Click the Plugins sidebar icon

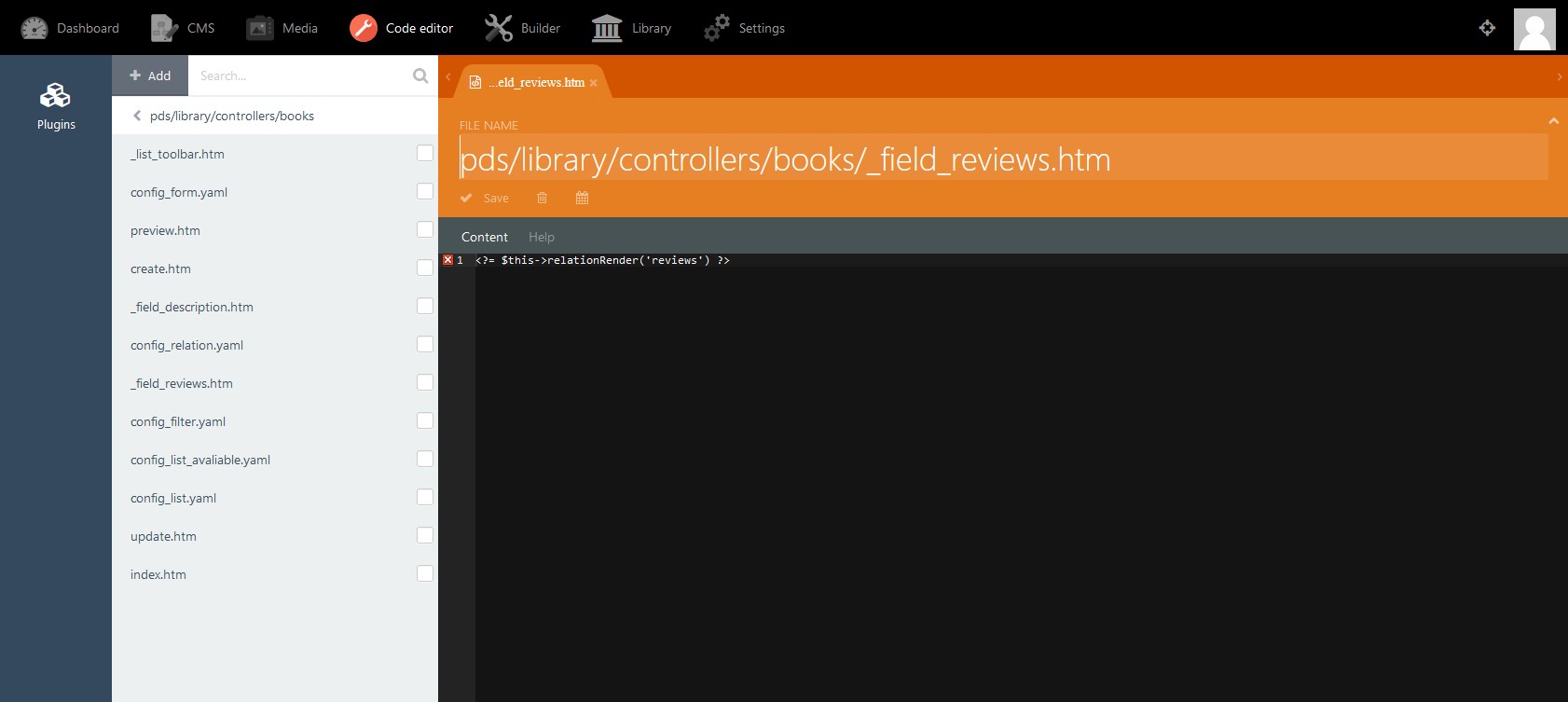(56, 105)
